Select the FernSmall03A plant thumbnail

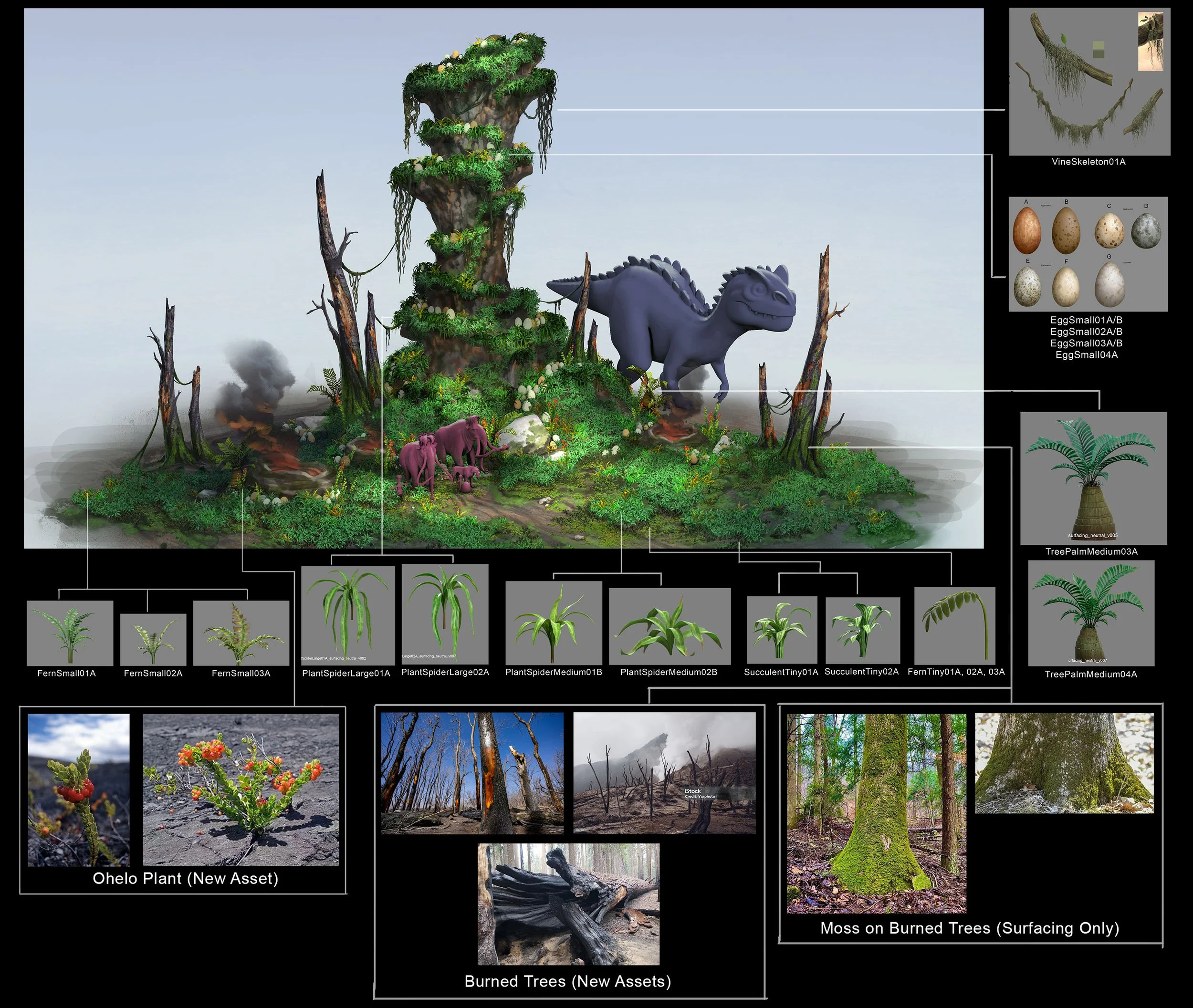pos(241,633)
